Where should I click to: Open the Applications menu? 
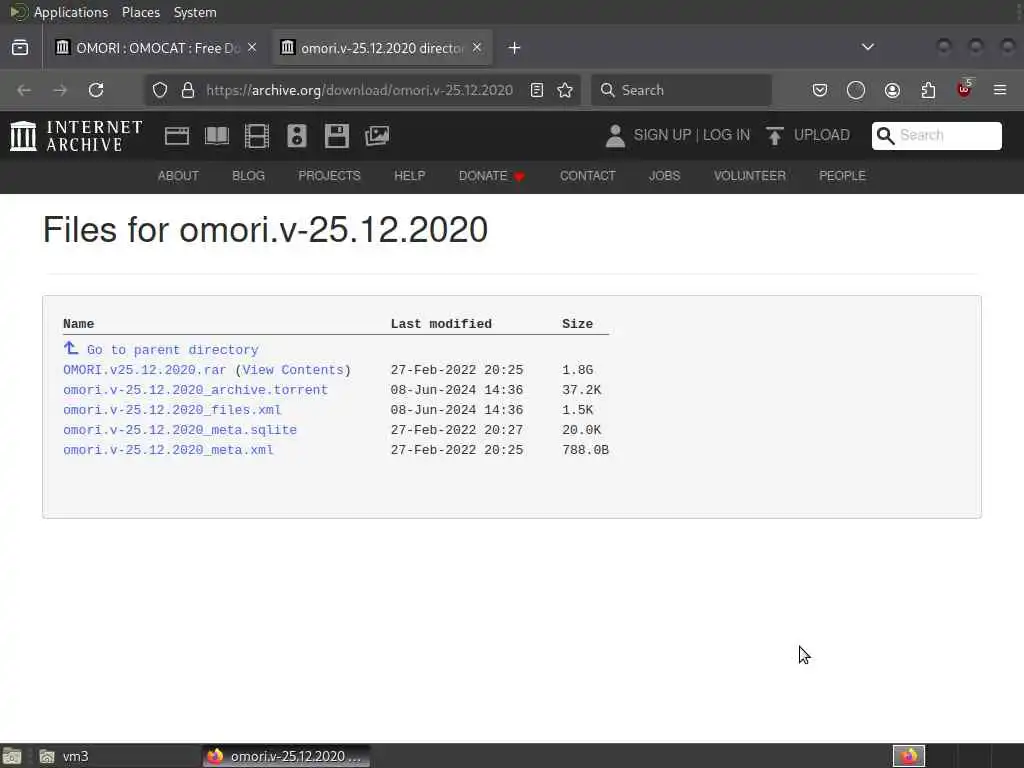pos(71,12)
